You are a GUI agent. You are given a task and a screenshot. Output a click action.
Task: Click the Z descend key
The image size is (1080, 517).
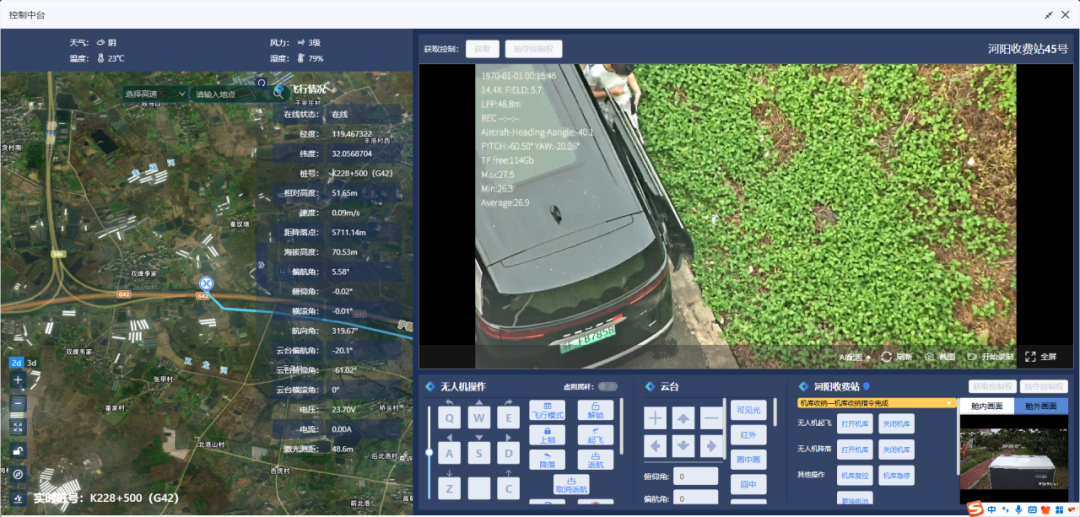point(449,488)
